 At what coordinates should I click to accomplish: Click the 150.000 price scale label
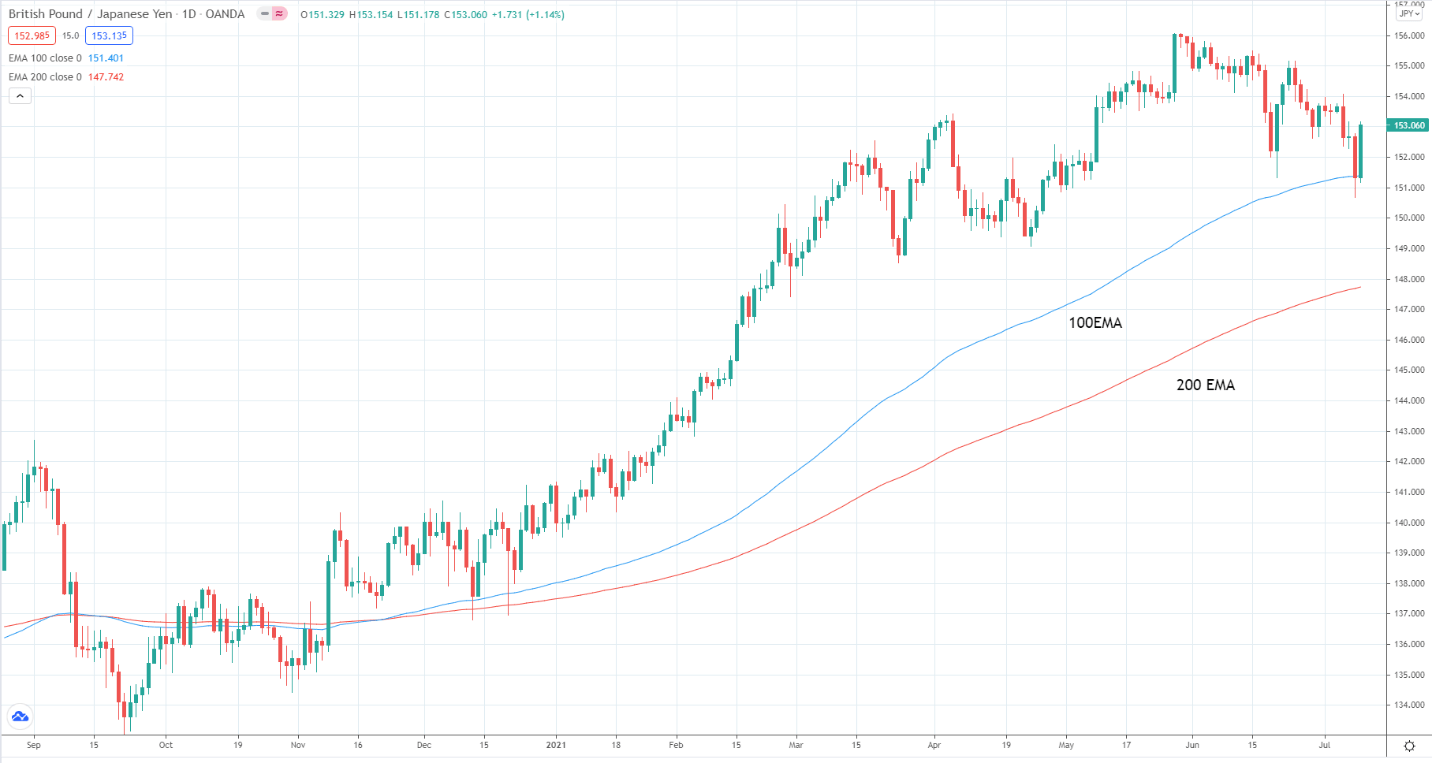(x=1408, y=218)
